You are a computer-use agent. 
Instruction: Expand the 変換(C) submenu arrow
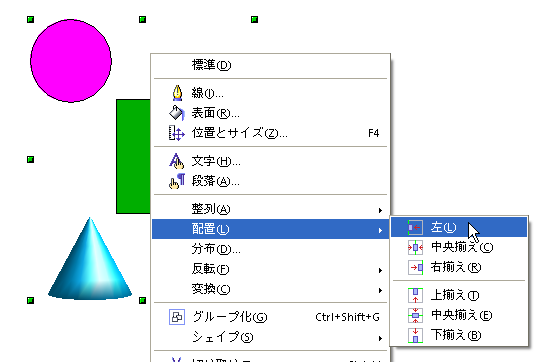click(380, 290)
